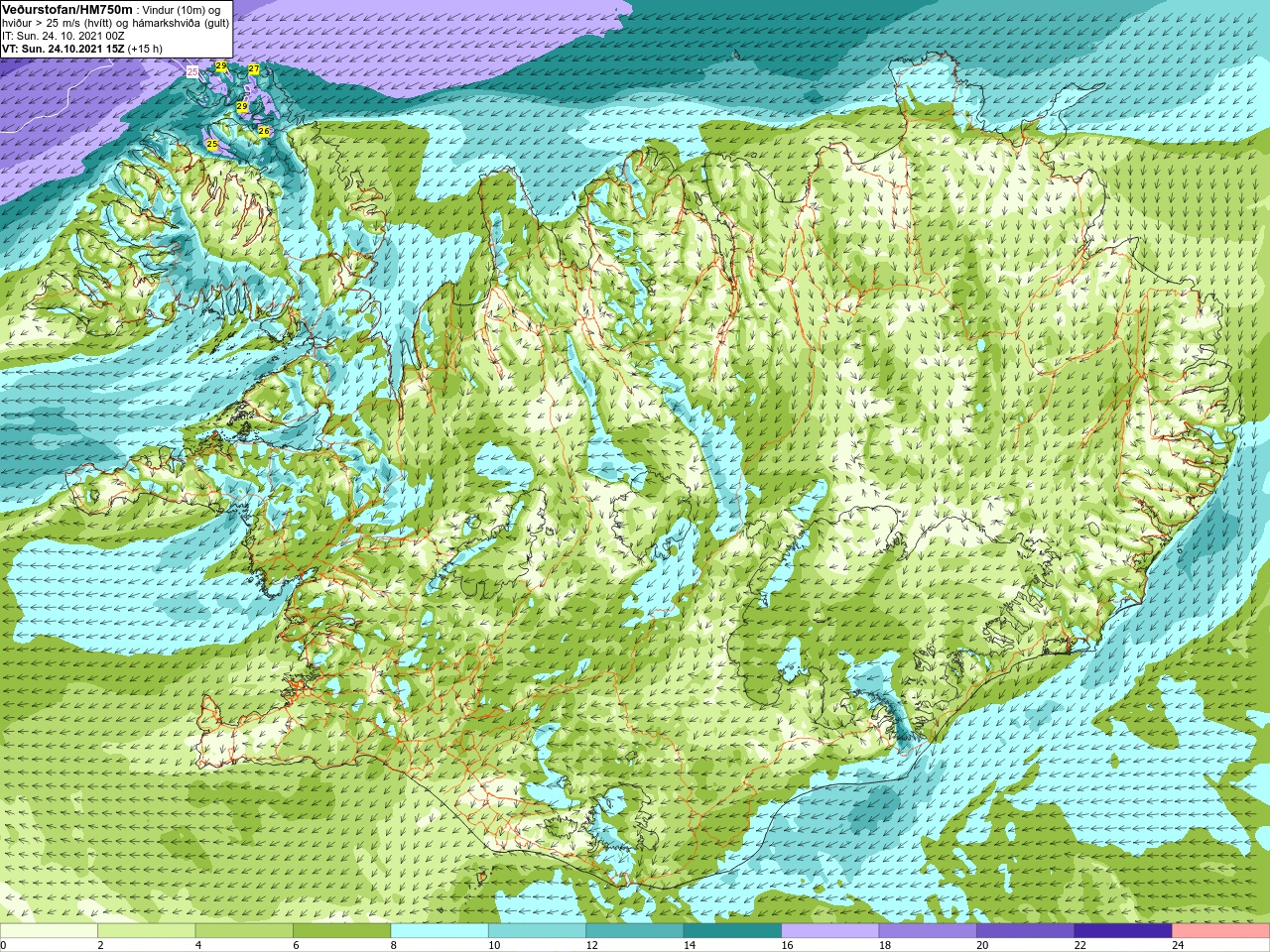
Task: Click the 18–20 m/s medium purple legend swatch
Action: coord(928,931)
